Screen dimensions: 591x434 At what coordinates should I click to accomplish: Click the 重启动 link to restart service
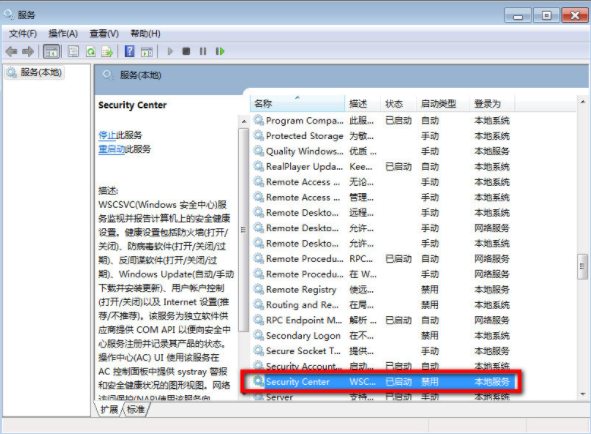point(112,149)
